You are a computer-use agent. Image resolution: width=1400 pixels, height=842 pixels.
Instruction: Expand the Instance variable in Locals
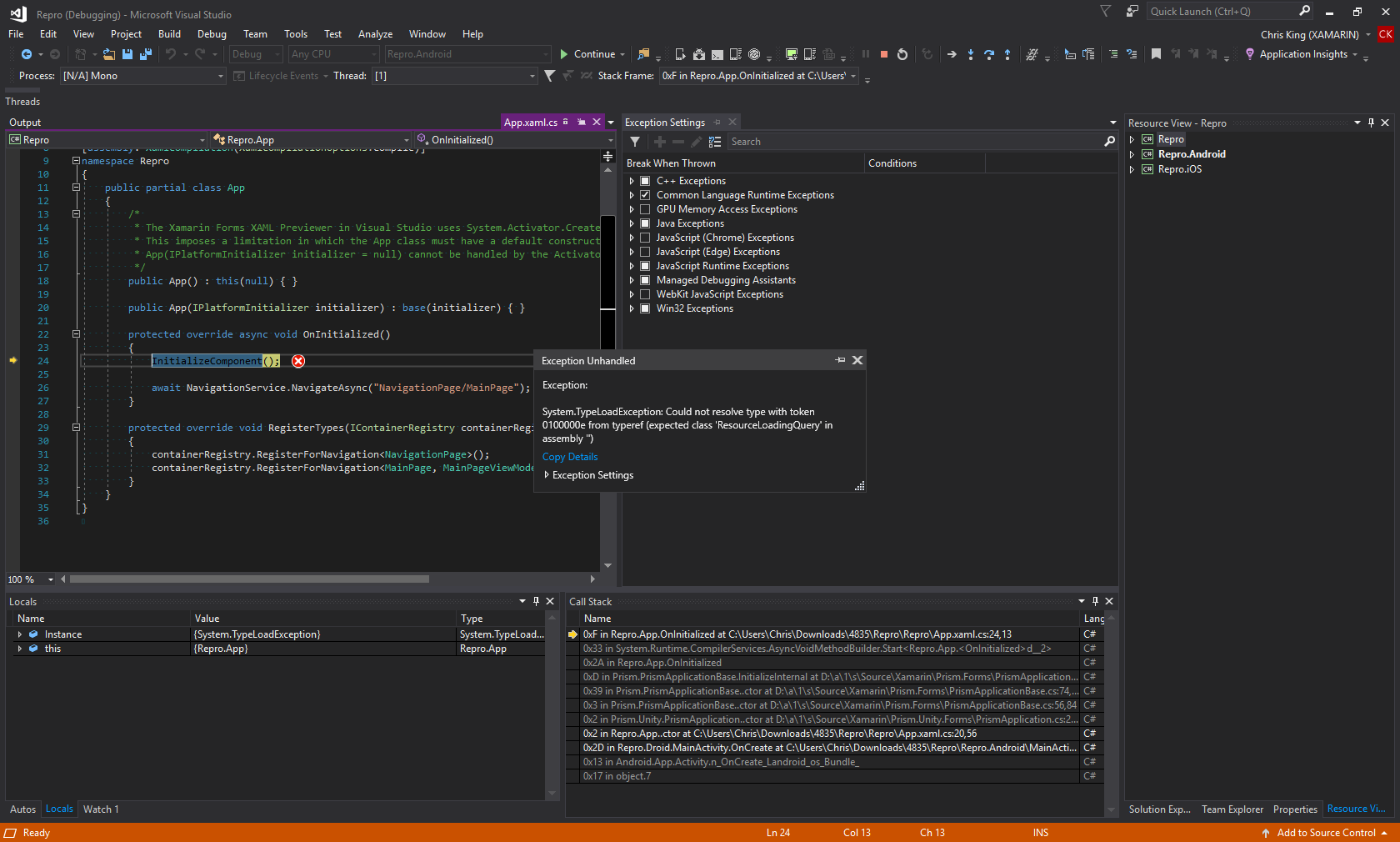(20, 634)
